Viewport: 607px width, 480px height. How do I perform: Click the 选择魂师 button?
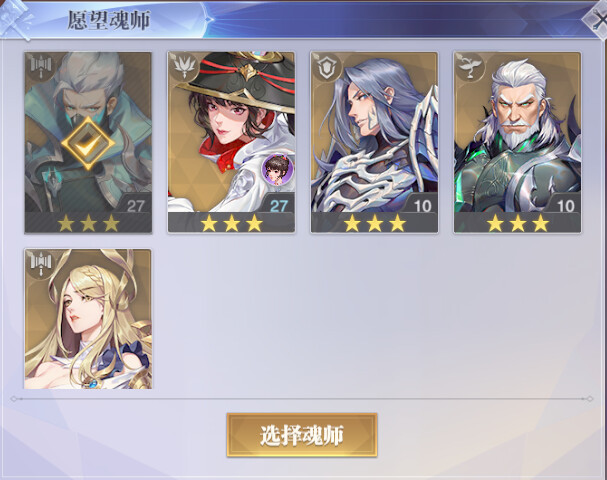[302, 435]
